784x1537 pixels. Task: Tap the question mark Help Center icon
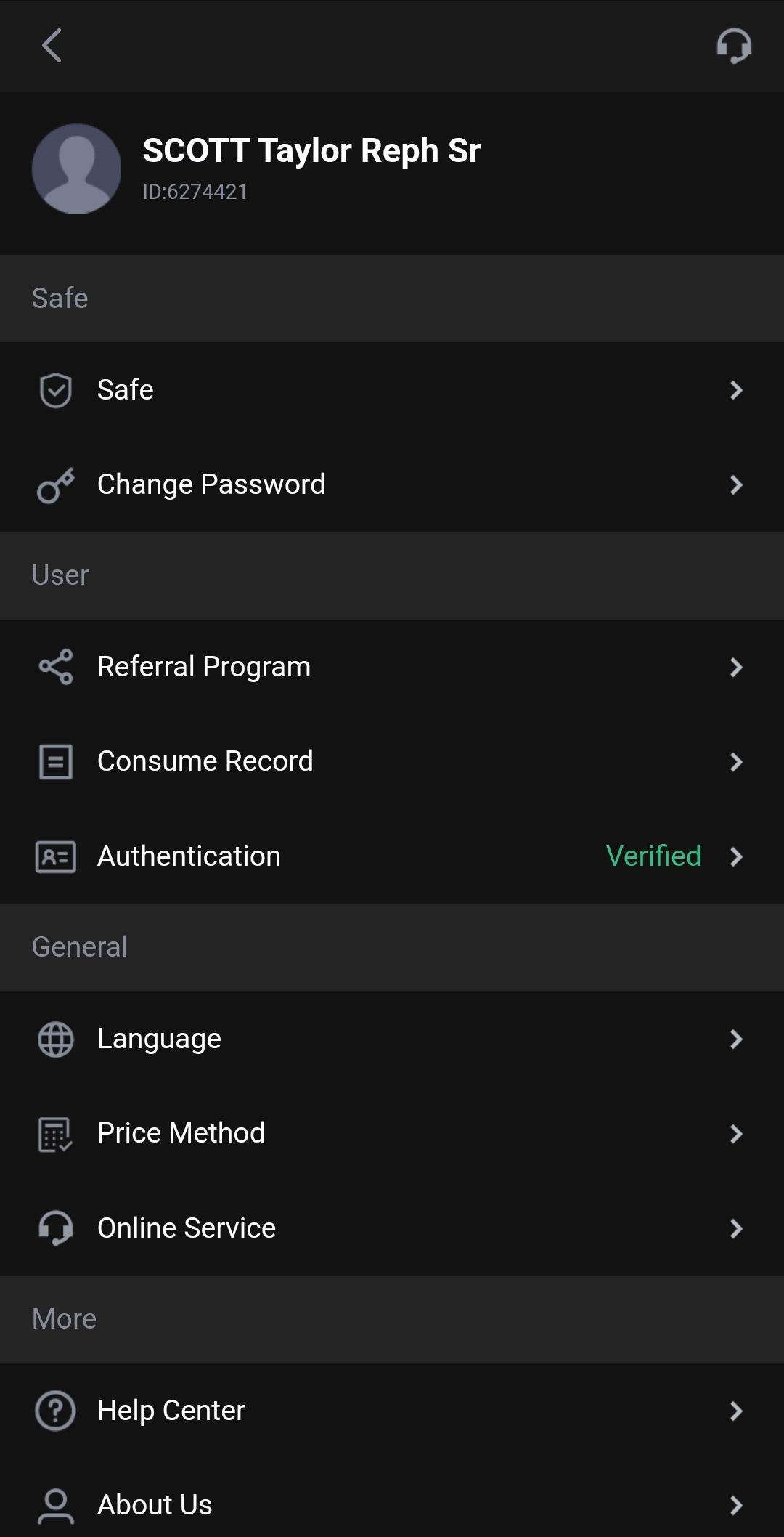[x=55, y=1411]
